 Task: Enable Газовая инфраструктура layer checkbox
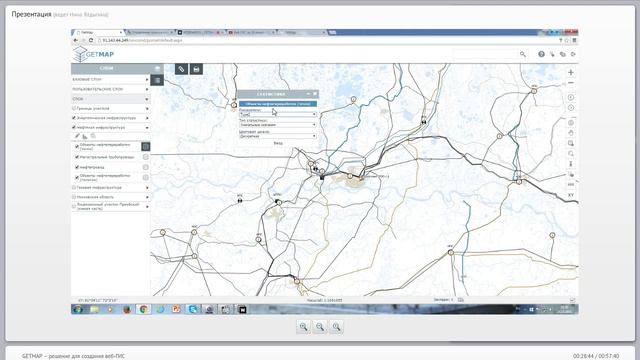tap(74, 188)
